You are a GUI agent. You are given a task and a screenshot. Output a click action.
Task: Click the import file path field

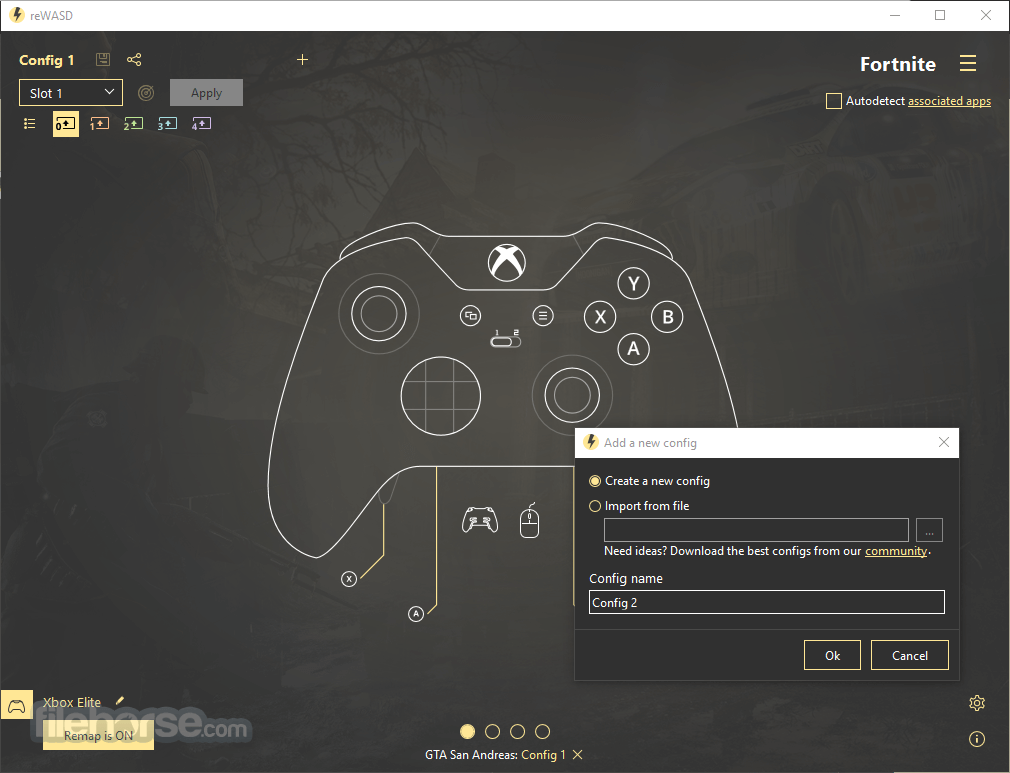pyautogui.click(x=756, y=530)
